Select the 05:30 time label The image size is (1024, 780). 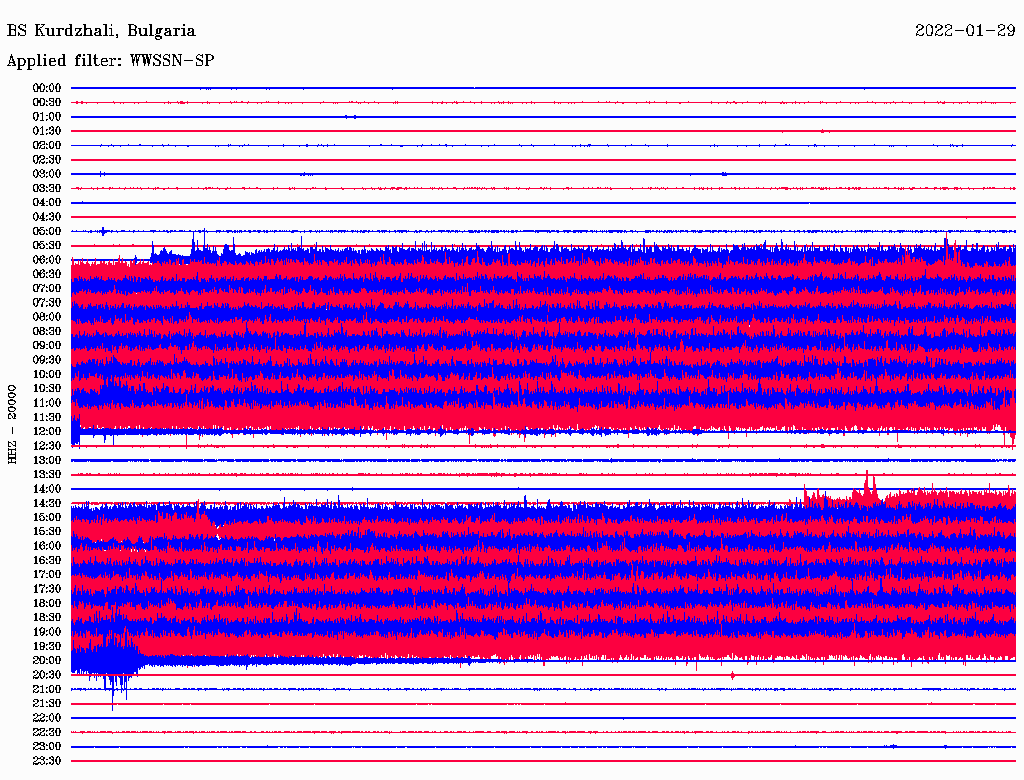(x=47, y=245)
